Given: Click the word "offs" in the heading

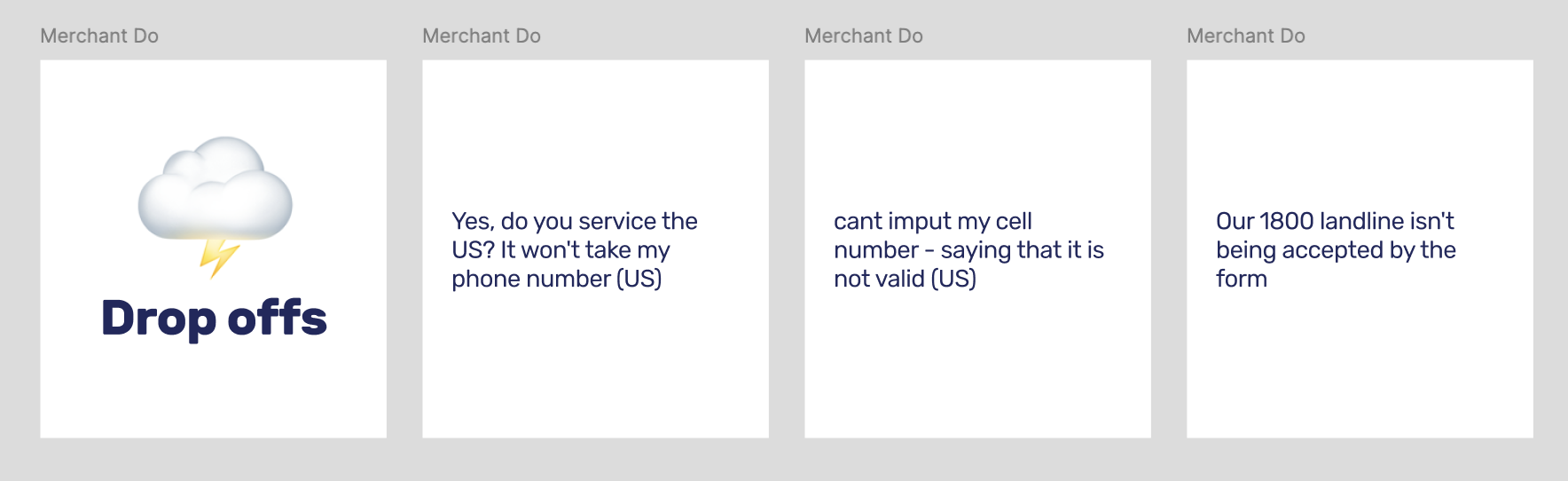Looking at the screenshot, I should pyautogui.click(x=277, y=318).
